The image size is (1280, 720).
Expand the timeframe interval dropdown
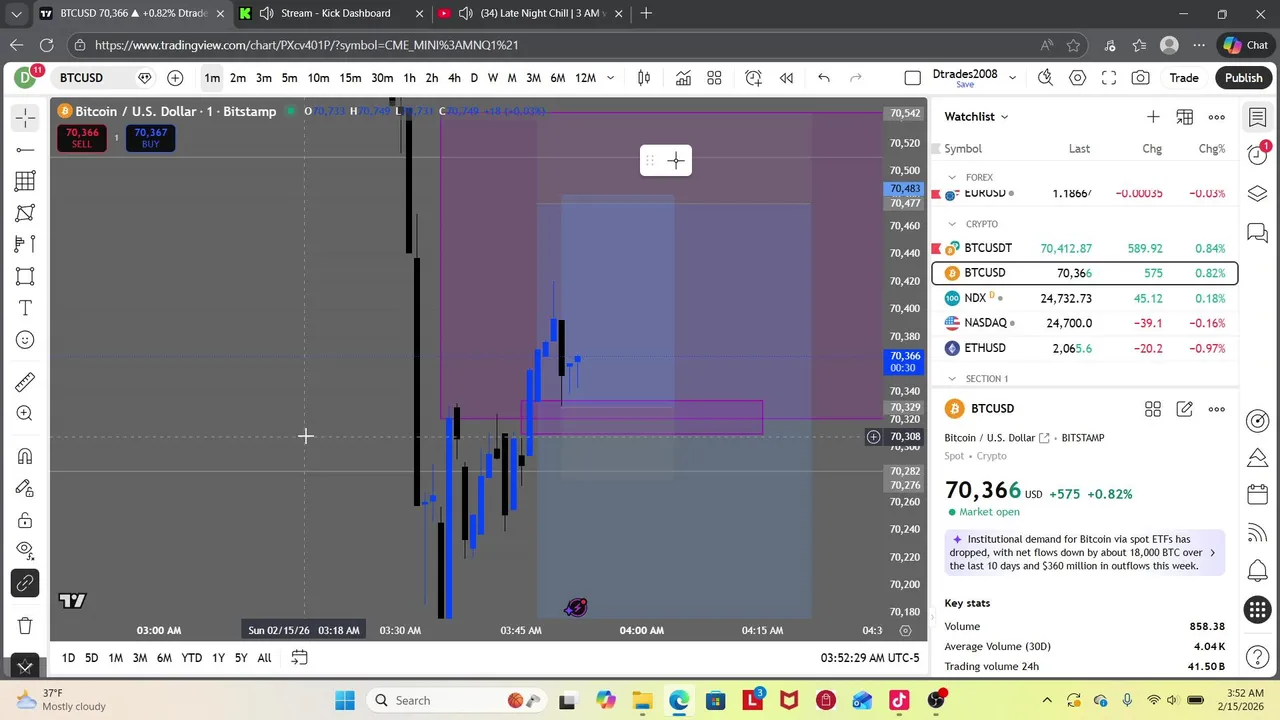click(611, 78)
